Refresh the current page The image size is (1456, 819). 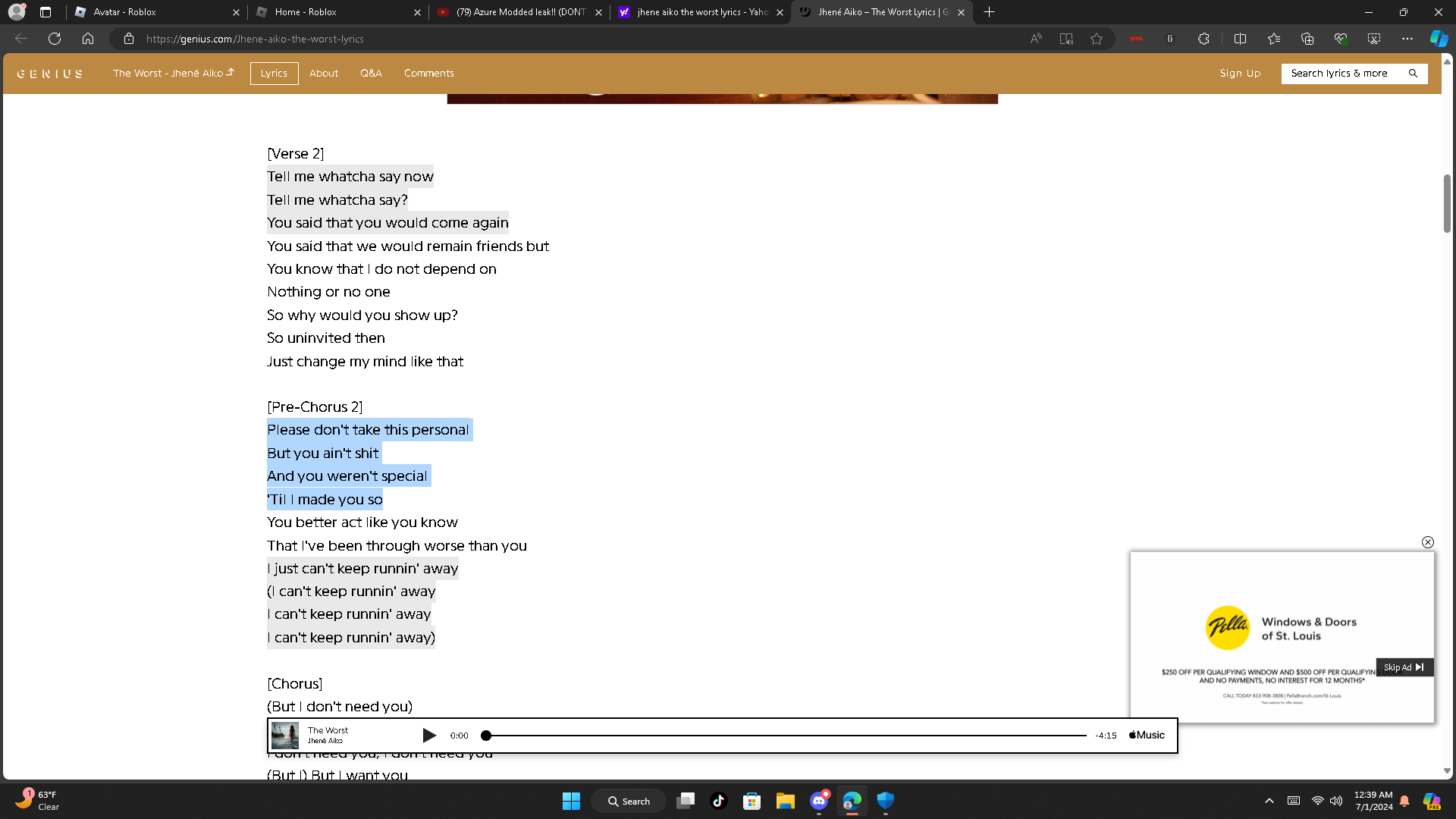[x=55, y=39]
